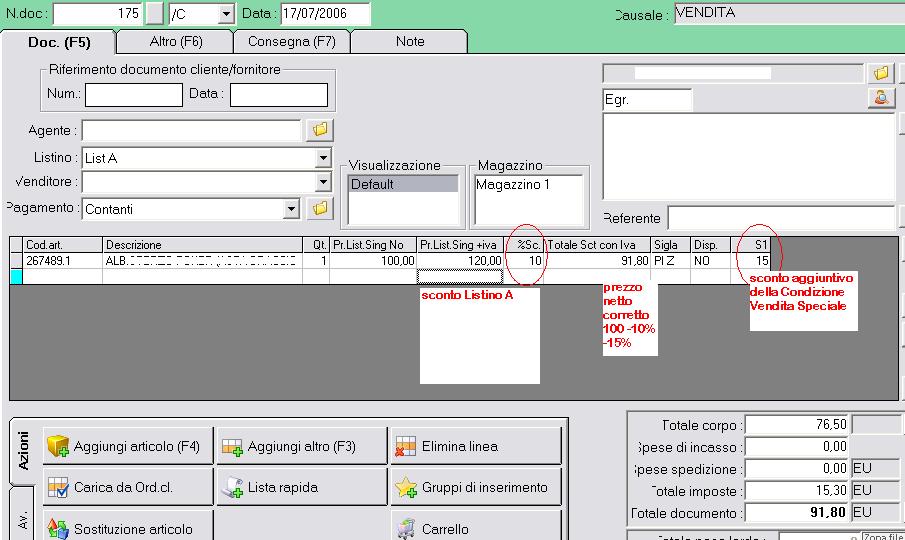This screenshot has width=905, height=540.
Task: Click Disp. cell showing NO
Action: pyautogui.click(x=710, y=261)
